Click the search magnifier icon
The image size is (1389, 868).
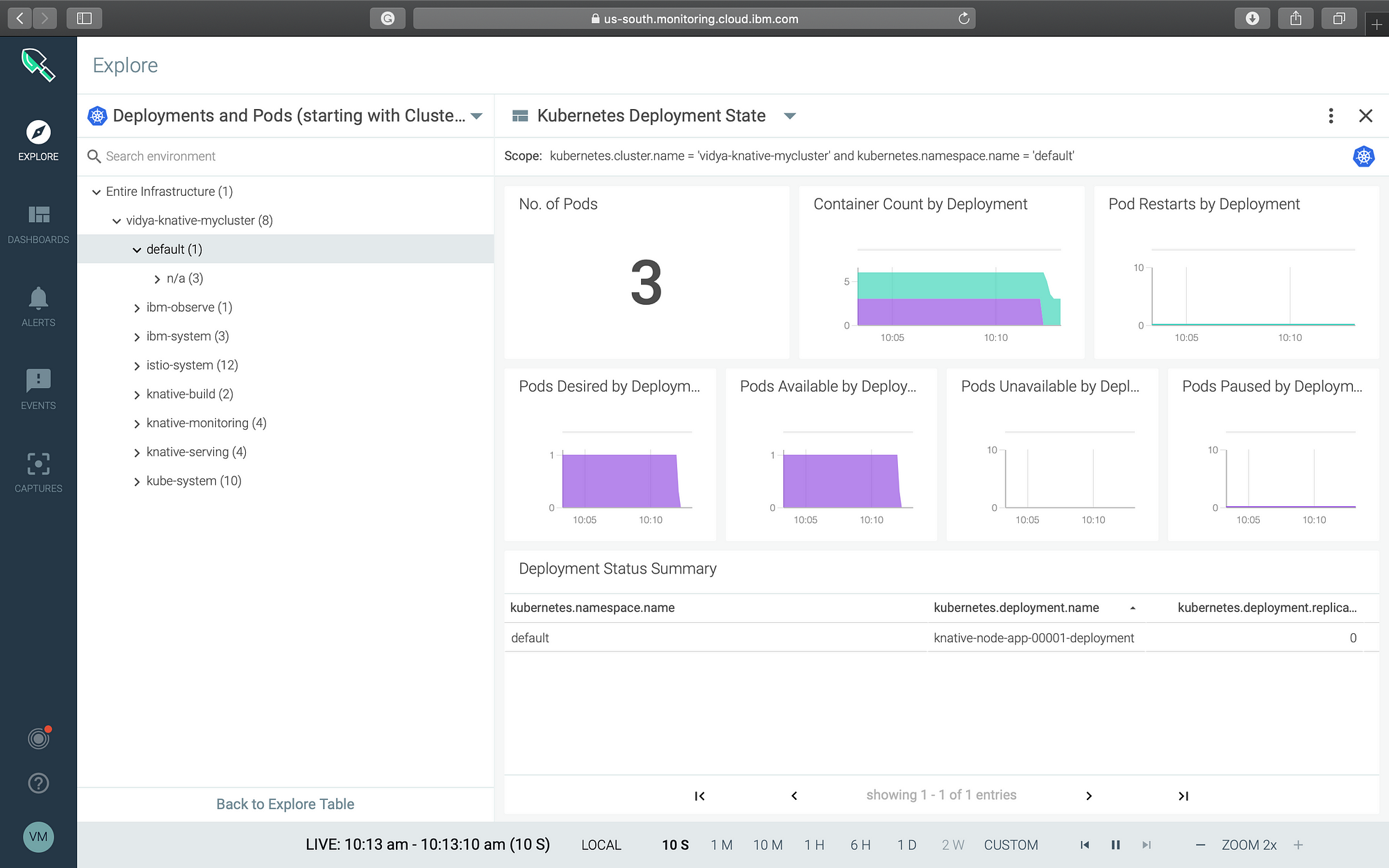click(x=94, y=157)
